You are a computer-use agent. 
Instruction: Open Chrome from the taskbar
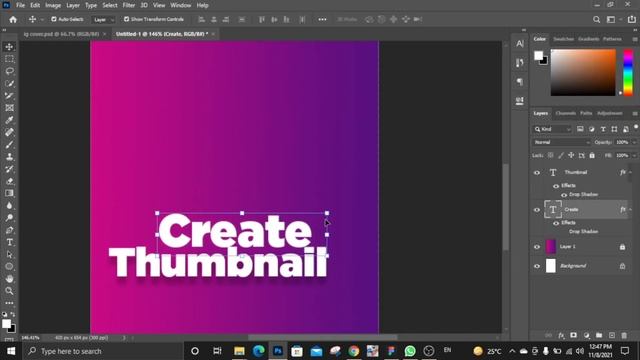point(353,351)
